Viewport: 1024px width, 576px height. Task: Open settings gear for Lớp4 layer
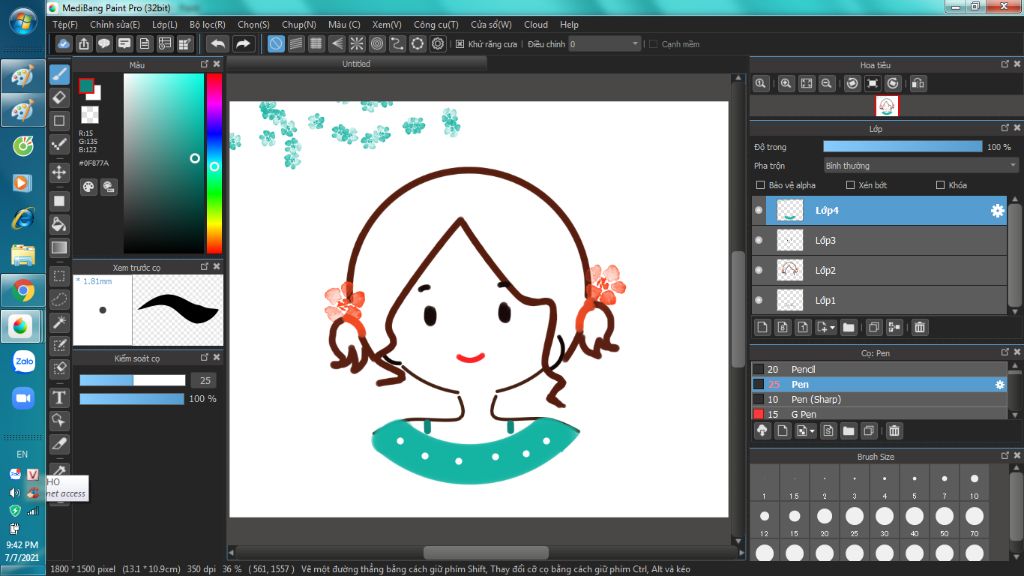click(997, 210)
